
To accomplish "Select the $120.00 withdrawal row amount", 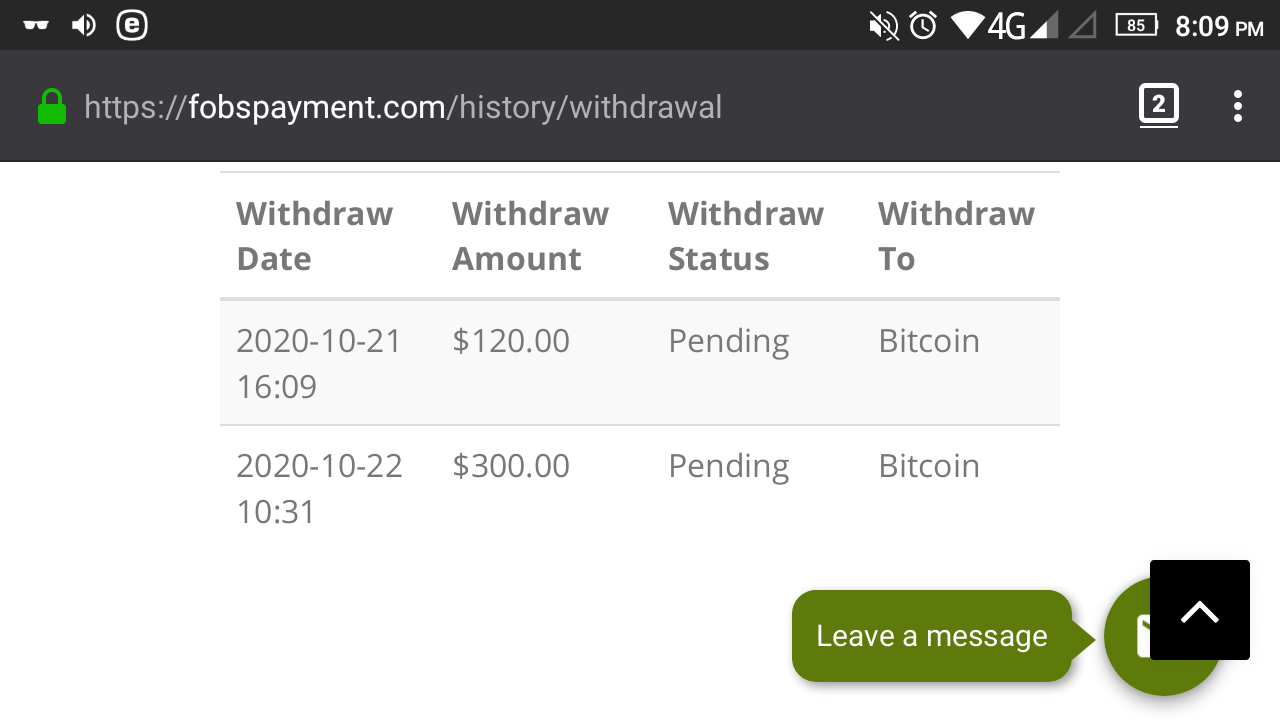I will 510,341.
